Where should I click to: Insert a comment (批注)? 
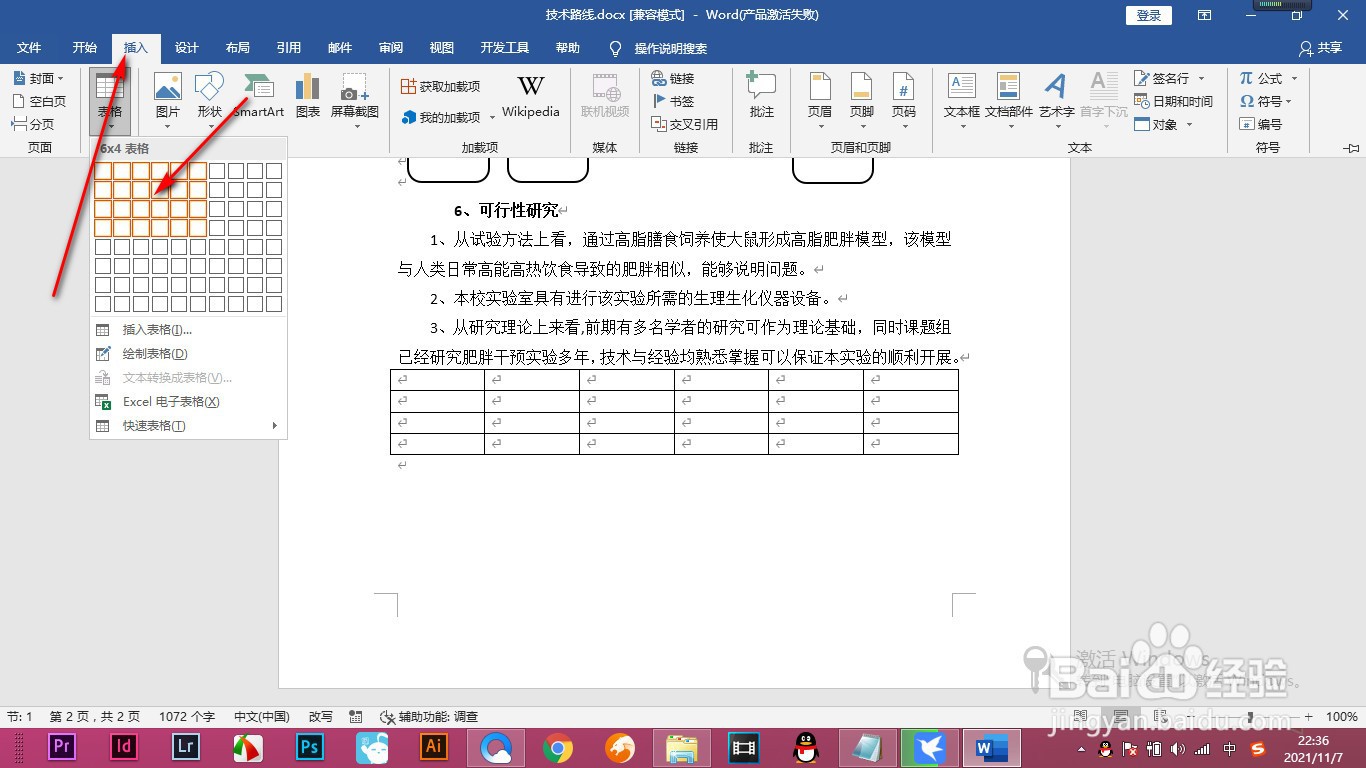click(x=762, y=97)
